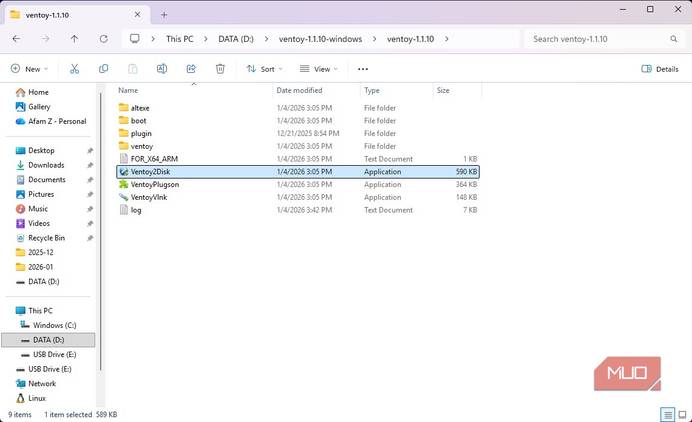
Task: Select the VentoyPlugson application icon
Action: 124,185
